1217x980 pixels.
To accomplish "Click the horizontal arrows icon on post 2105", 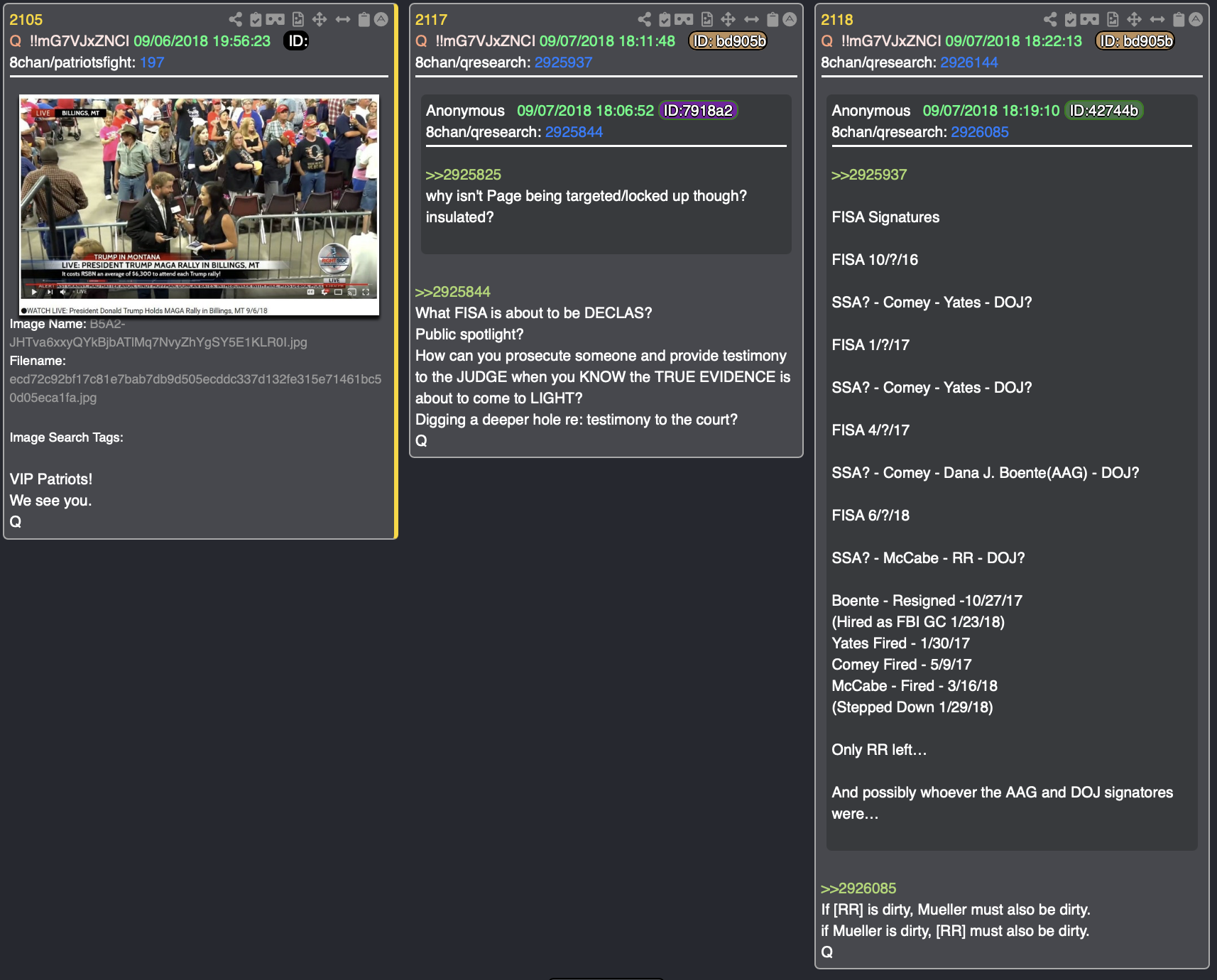I will pos(343,20).
